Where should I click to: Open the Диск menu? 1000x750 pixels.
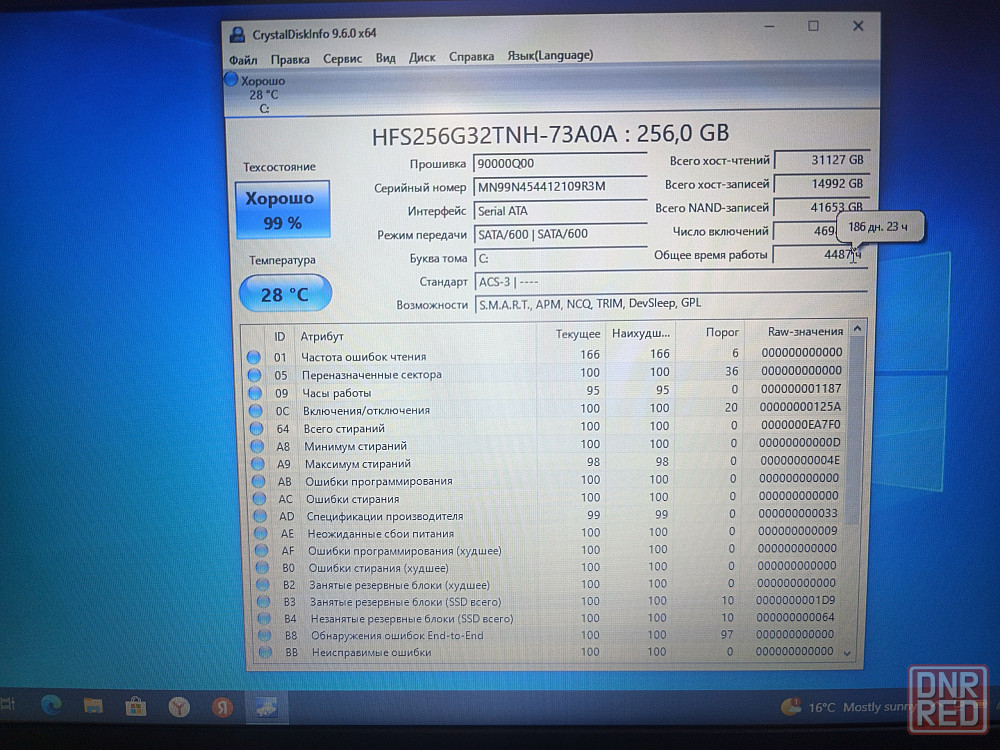pos(422,57)
